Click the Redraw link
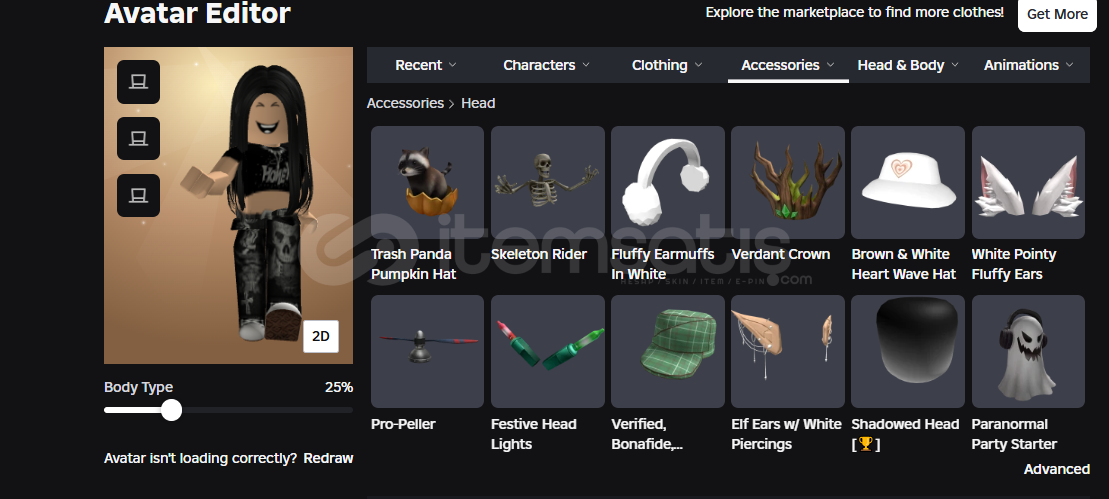Screen dimensions: 1109x499 point(328,458)
